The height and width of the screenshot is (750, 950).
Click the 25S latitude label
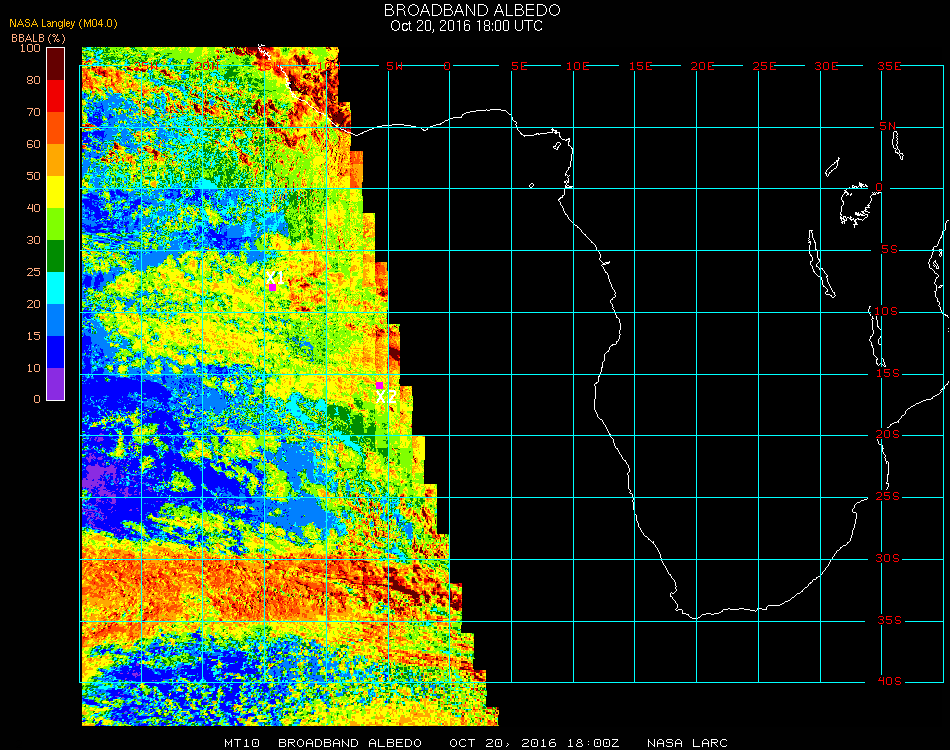[888, 496]
